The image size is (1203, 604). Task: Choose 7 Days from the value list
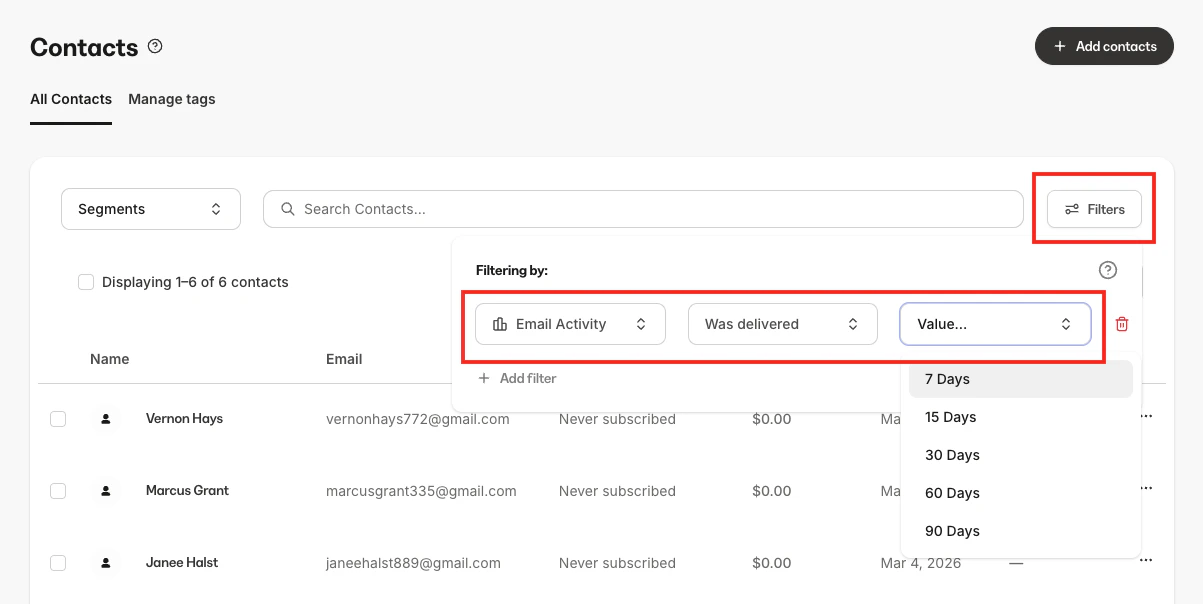pyautogui.click(x=1020, y=379)
